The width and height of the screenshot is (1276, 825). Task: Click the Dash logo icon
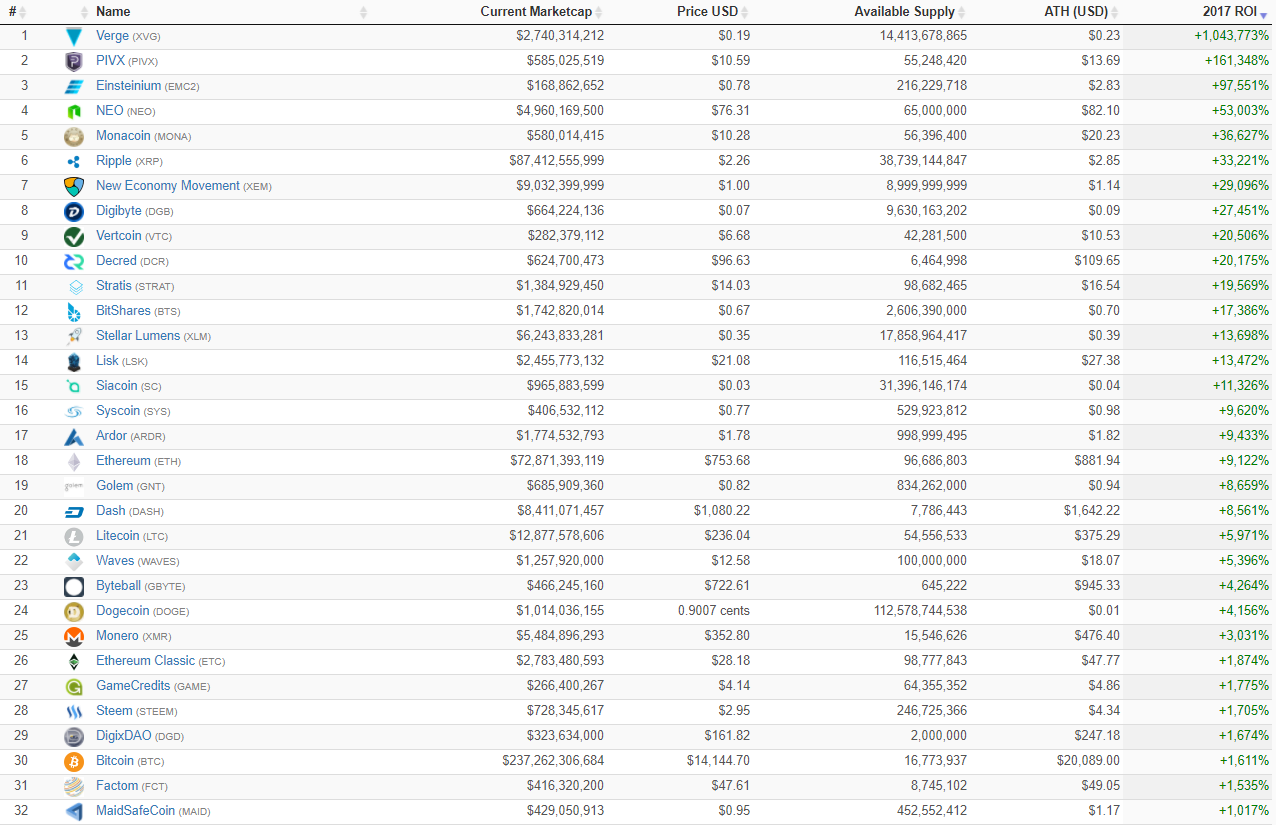click(74, 511)
